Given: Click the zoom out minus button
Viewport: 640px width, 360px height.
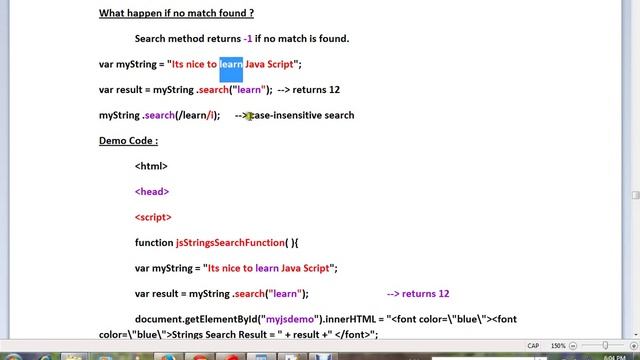Looking at the screenshot, I should [x=573, y=346].
